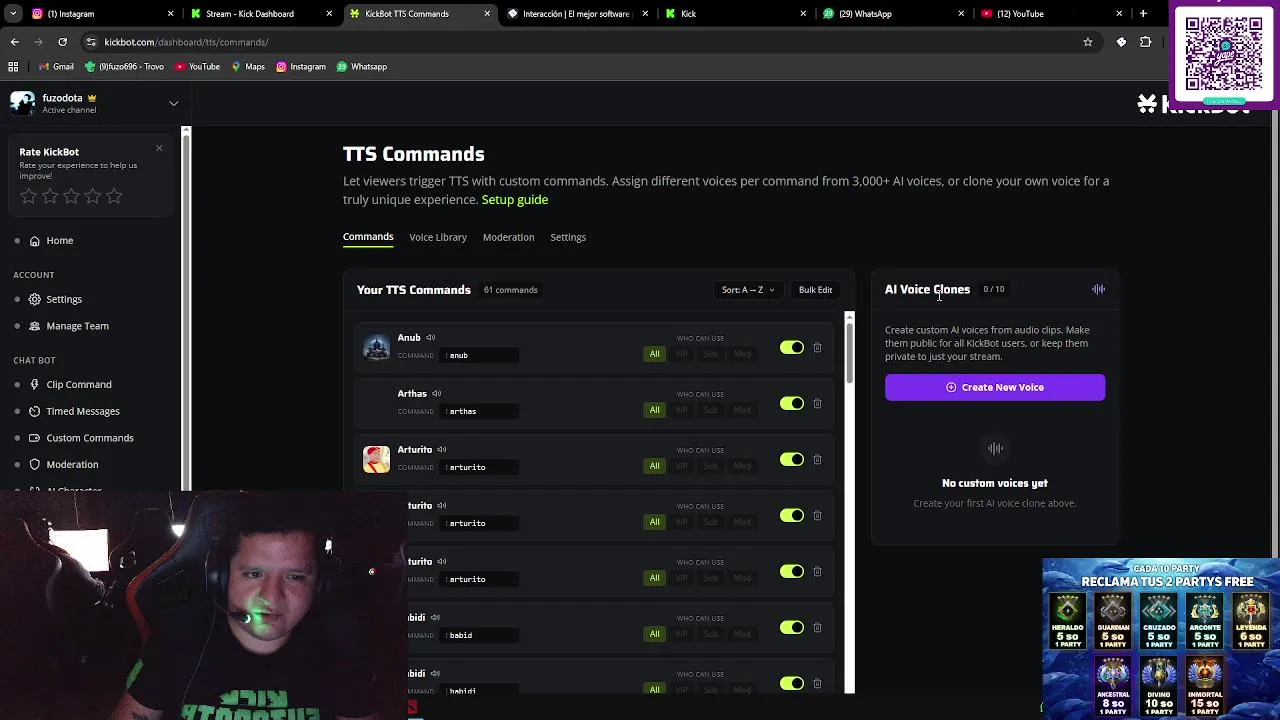Enable Mod permission for Anub
1280x720 pixels.
click(x=742, y=354)
